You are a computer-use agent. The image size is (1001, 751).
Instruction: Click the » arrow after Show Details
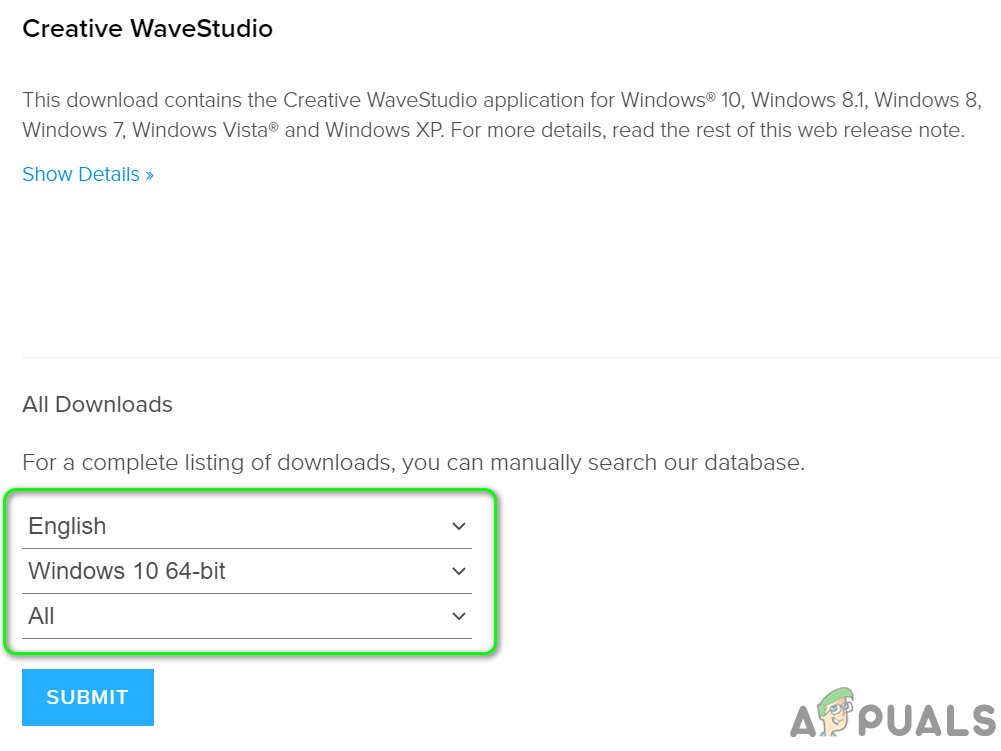pyautogui.click(x=149, y=175)
